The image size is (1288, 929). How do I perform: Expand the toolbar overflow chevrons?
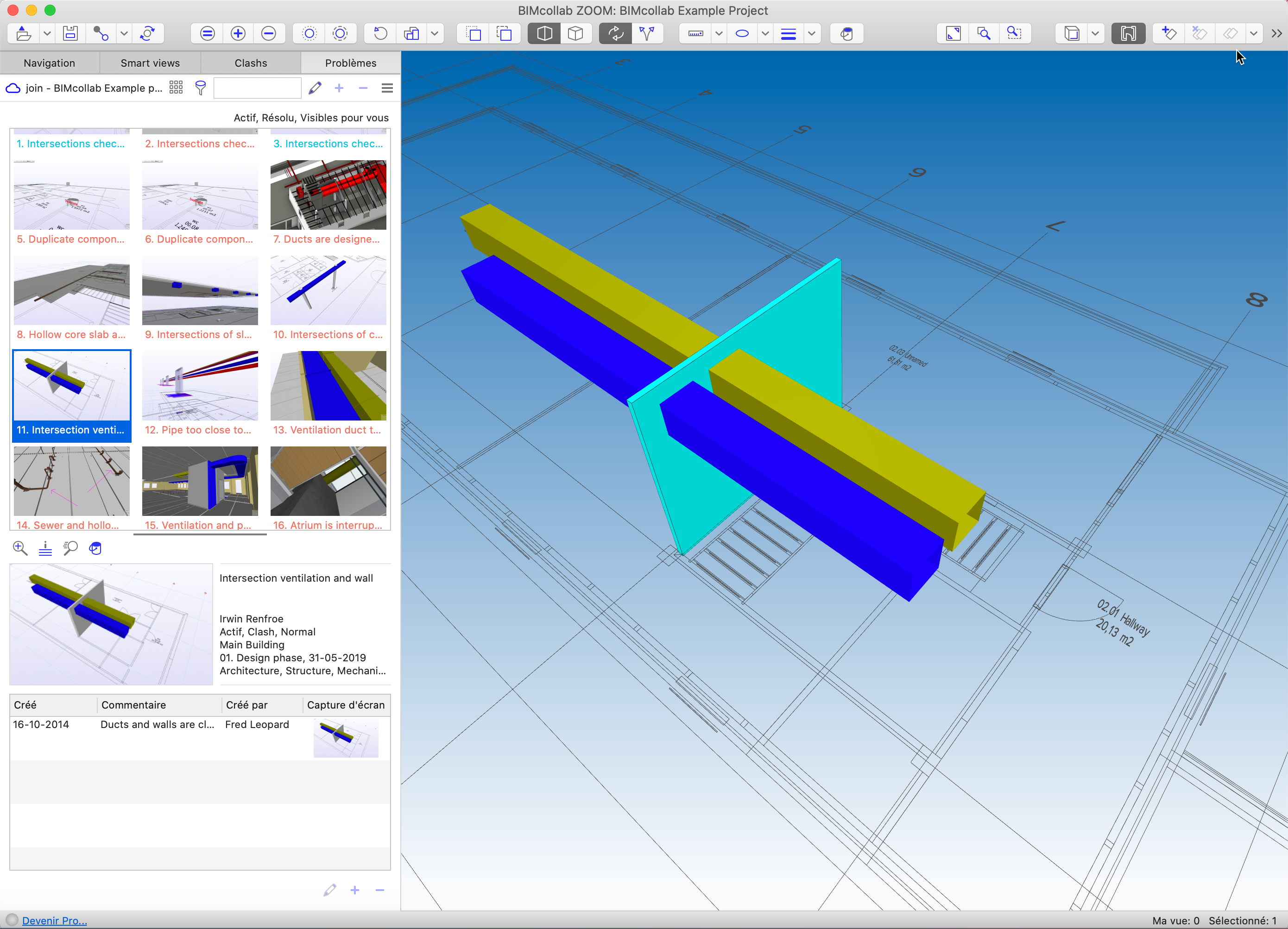1276,33
